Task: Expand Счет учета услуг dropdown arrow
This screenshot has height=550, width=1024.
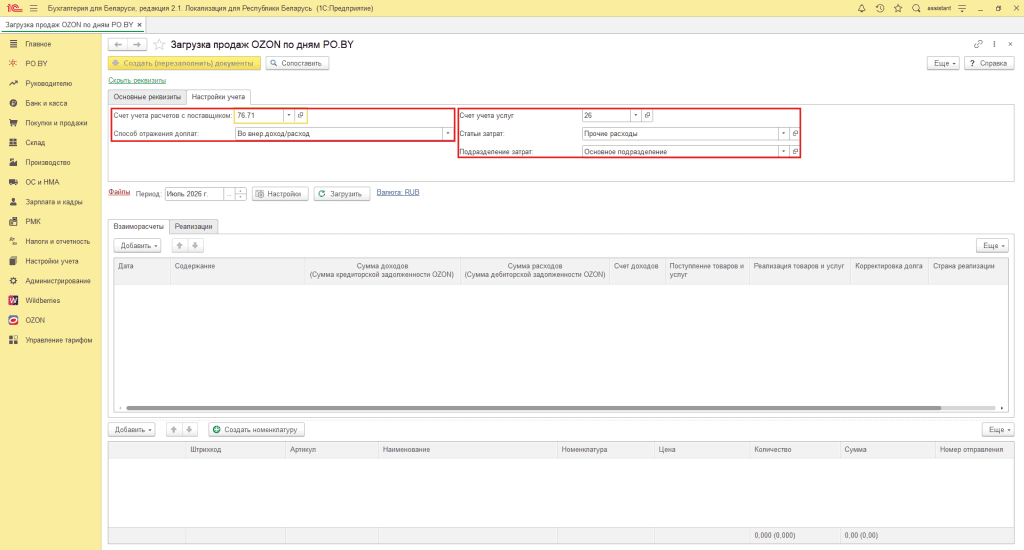Action: pyautogui.click(x=635, y=116)
